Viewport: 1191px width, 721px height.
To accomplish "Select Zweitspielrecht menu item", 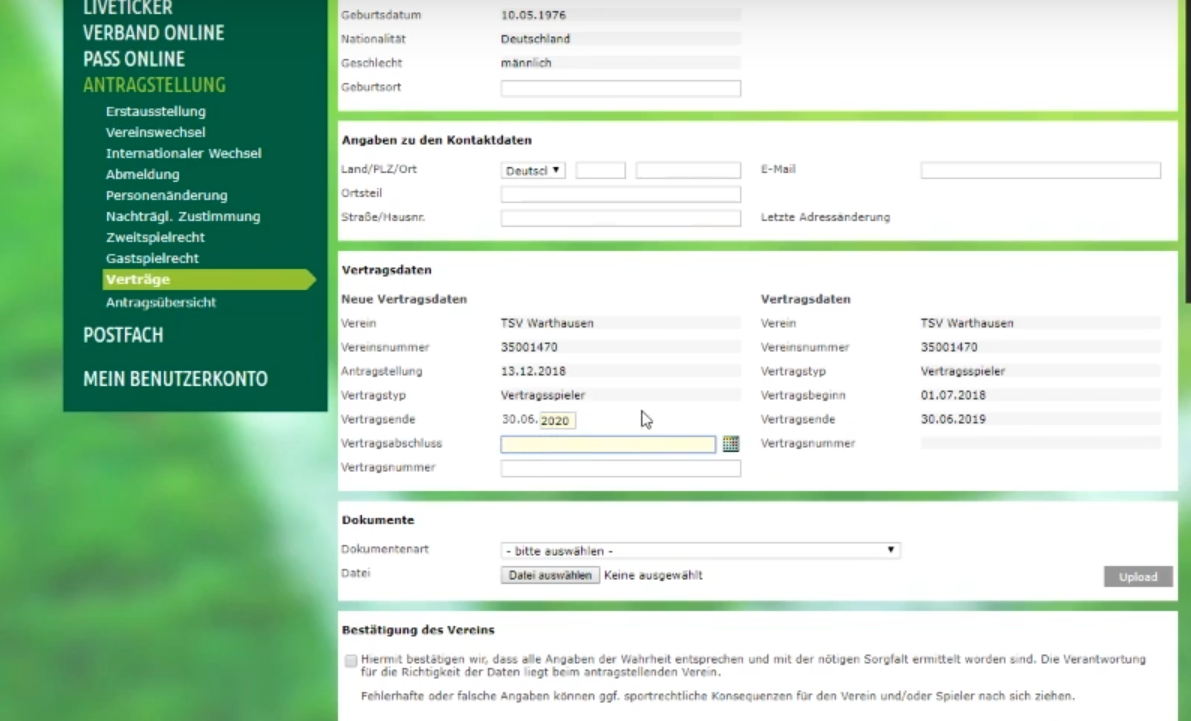I will (155, 237).
